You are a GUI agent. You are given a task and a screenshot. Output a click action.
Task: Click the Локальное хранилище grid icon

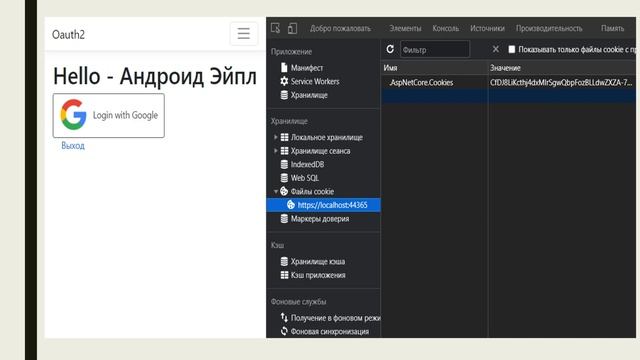pyautogui.click(x=284, y=137)
